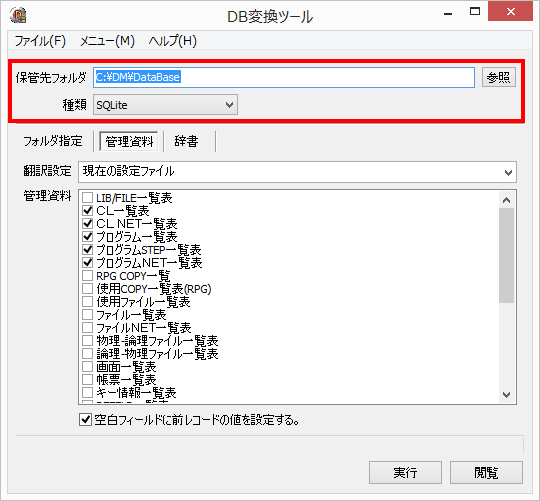This screenshot has height=501, width=540.
Task: Click the 保管先フォルダ path input field
Action: pos(284,77)
